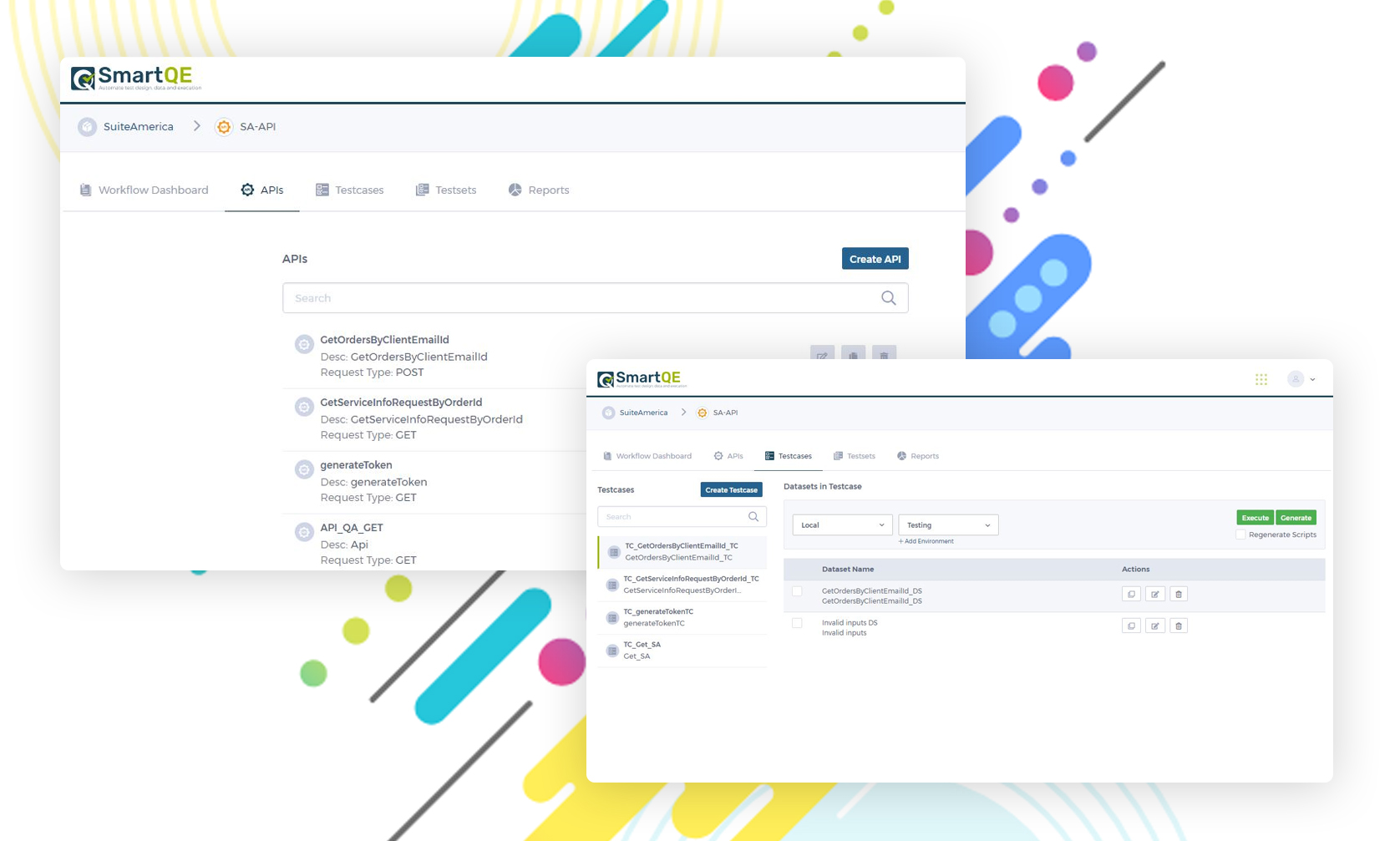Select TC_Get_SA testcase row
Screen dimensions: 1400x841
click(x=682, y=651)
